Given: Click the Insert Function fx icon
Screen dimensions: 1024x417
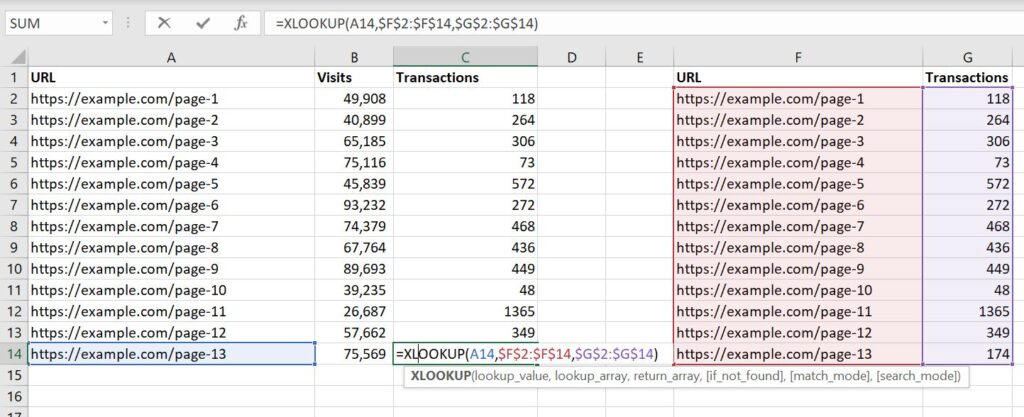Looking at the screenshot, I should [x=240, y=23].
